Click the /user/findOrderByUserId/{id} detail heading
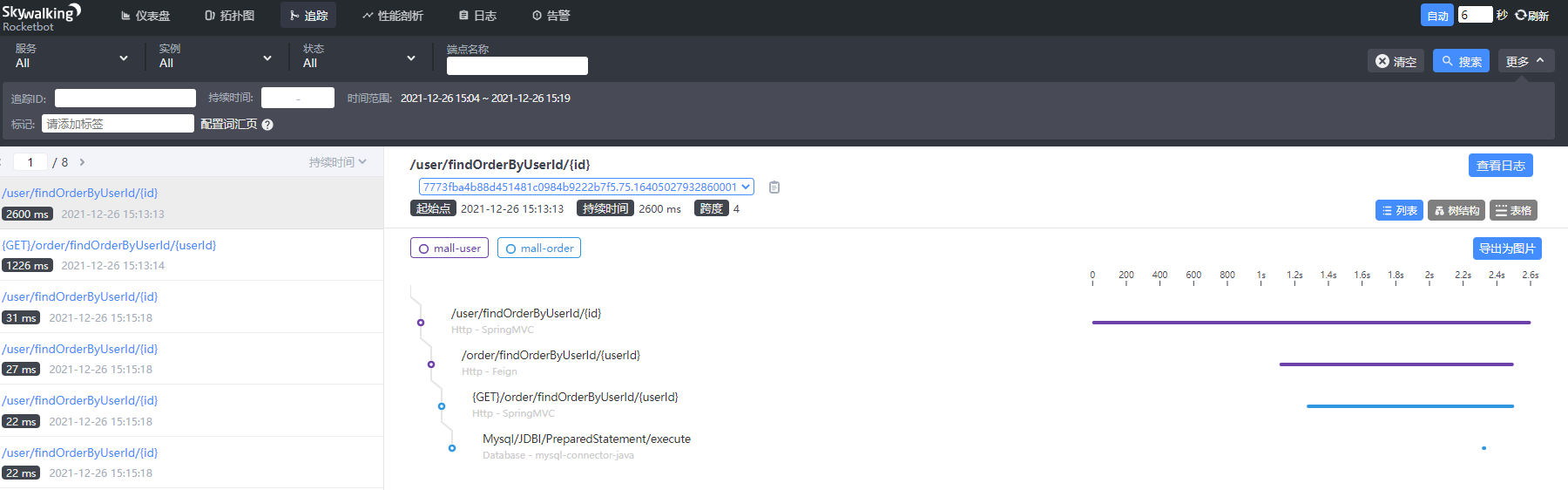This screenshot has width=1568, height=490. (x=500, y=165)
